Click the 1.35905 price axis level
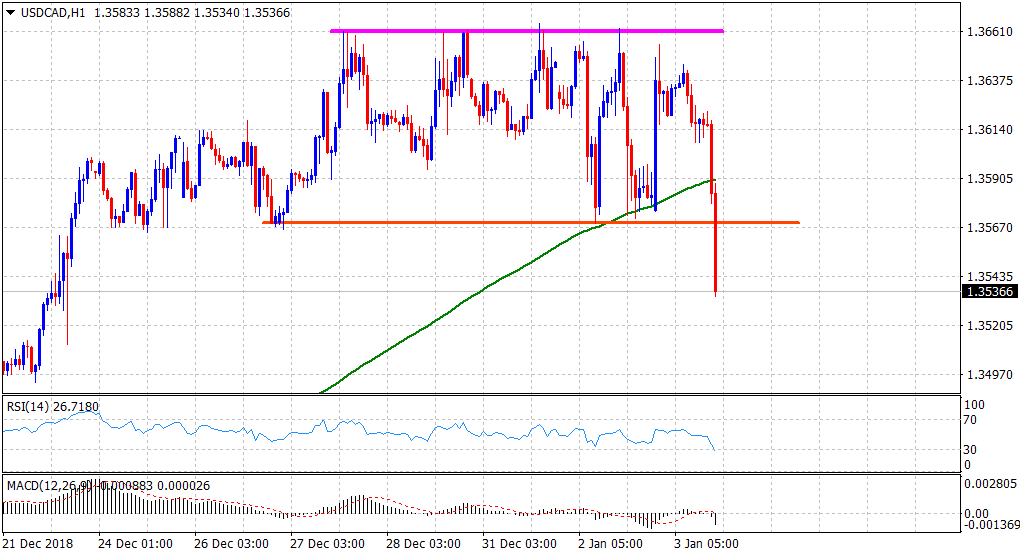This screenshot has height=556, width=1020. (987, 179)
